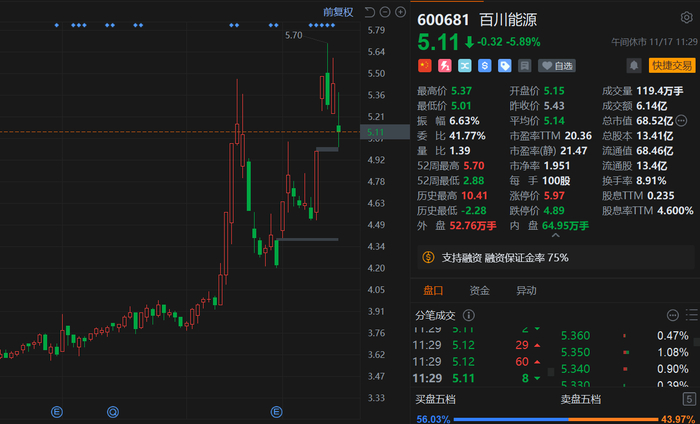Click the undo arrow above the chart

pos(370,12)
